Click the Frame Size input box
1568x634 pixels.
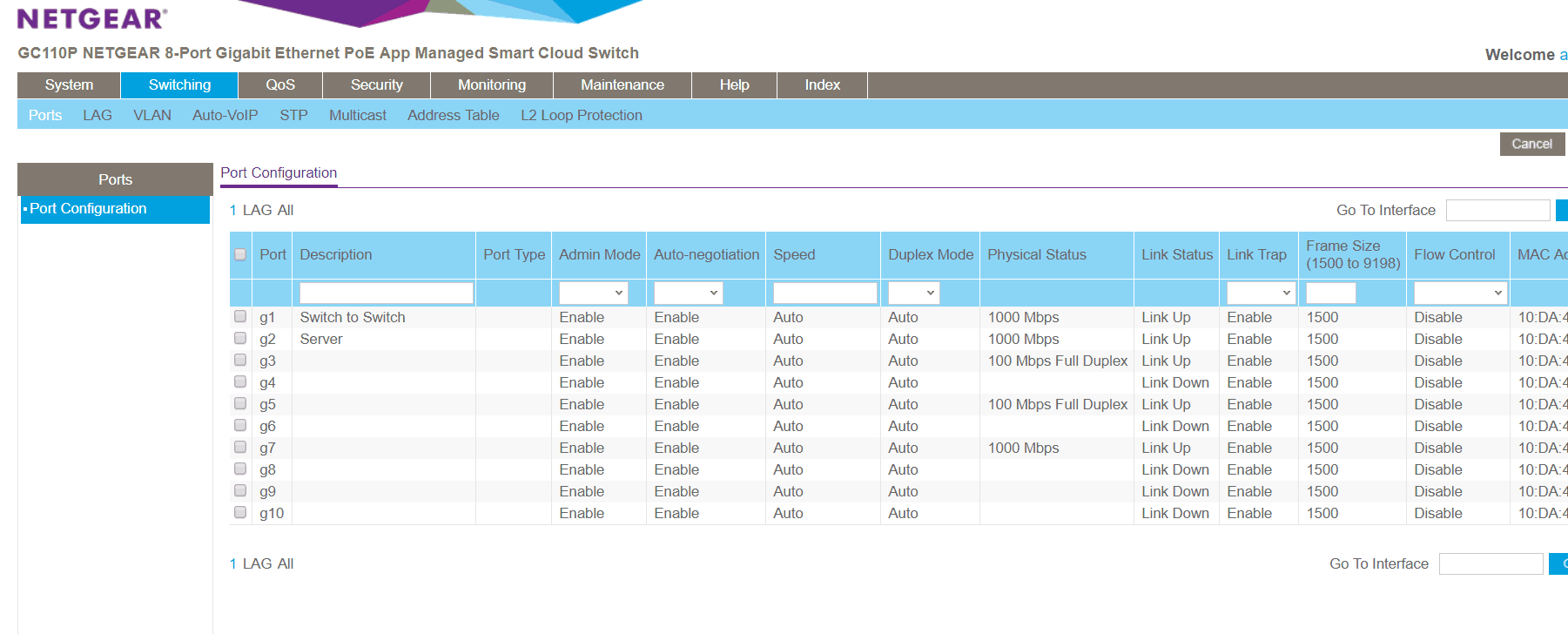pyautogui.click(x=1330, y=293)
